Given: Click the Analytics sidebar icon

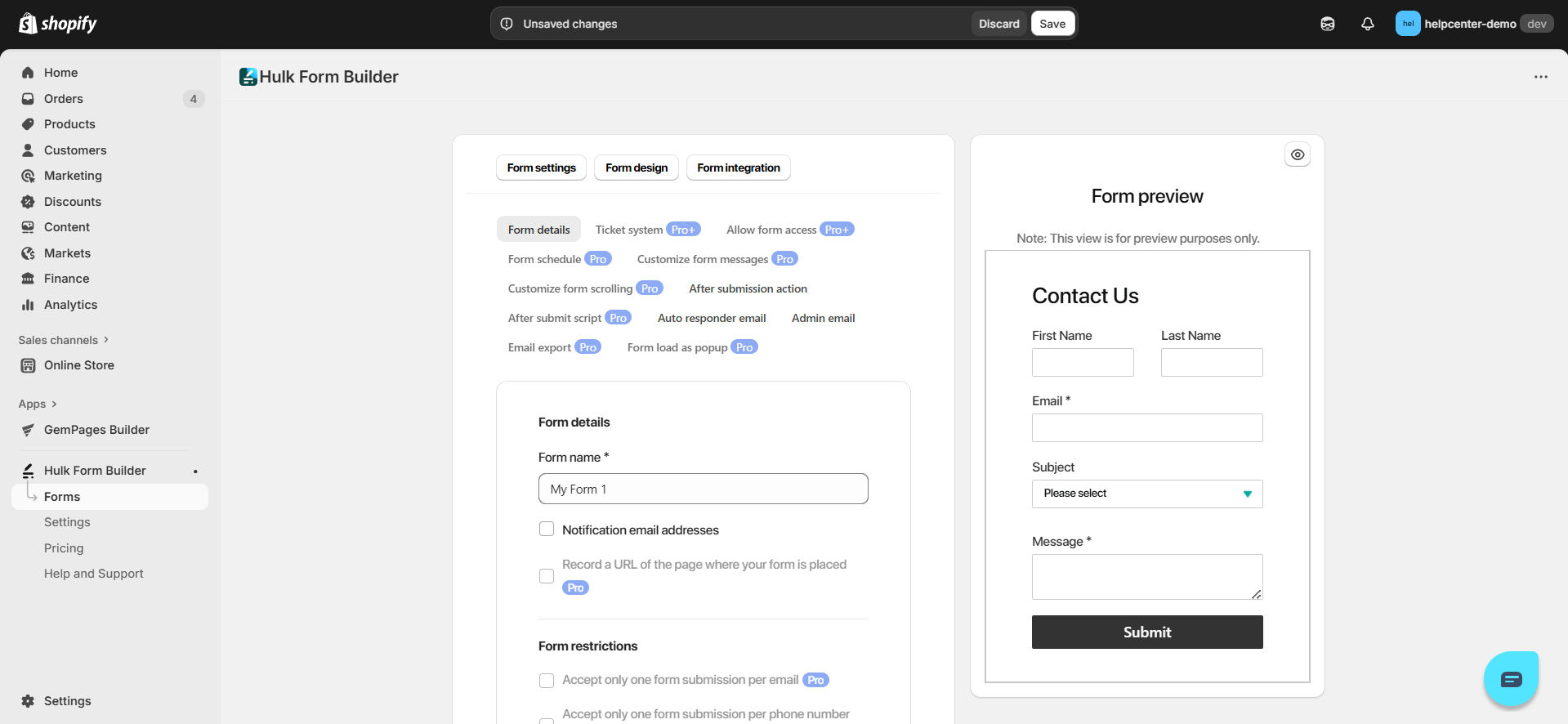Looking at the screenshot, I should click(28, 305).
